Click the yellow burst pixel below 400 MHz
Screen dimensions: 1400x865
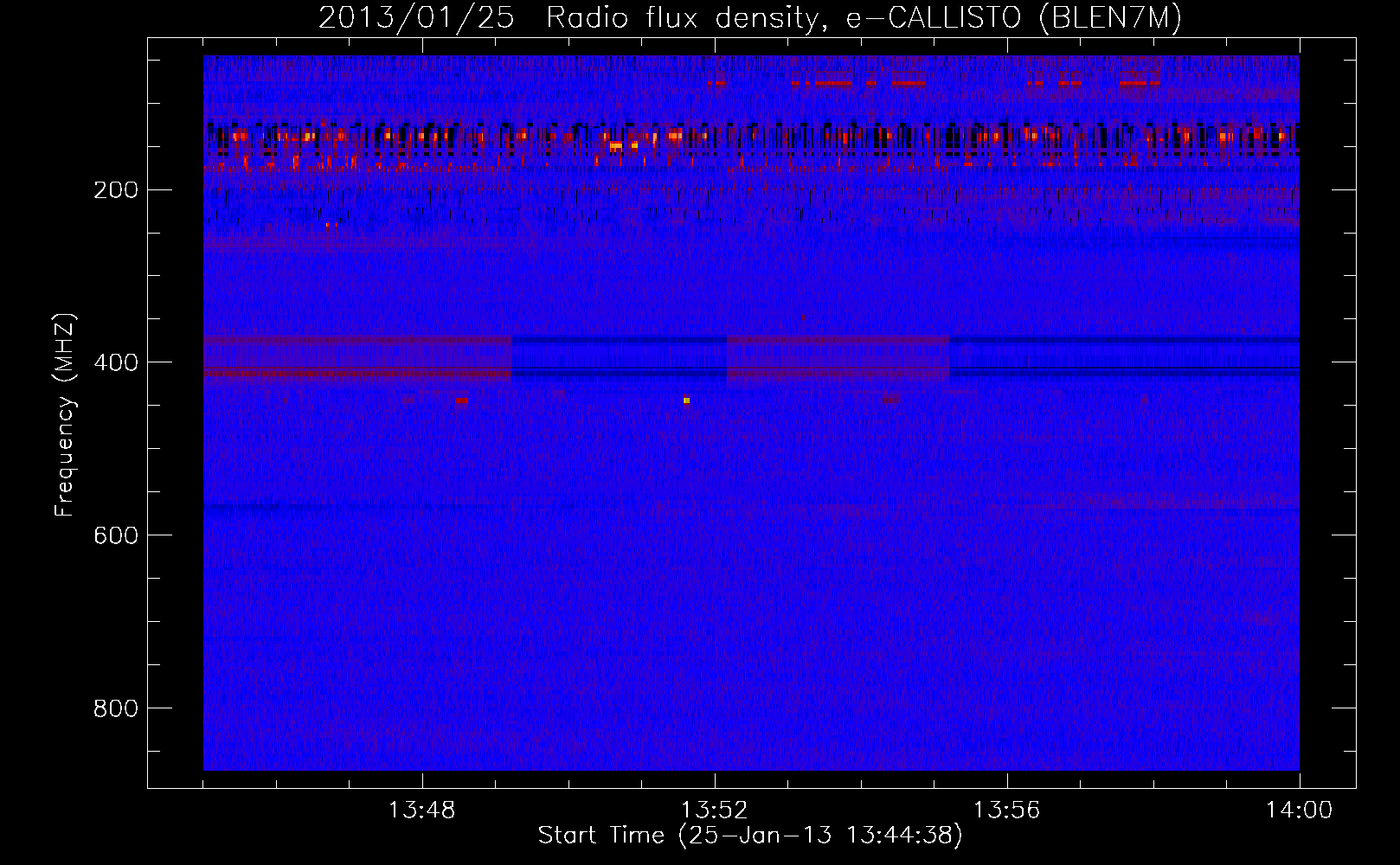tap(686, 400)
